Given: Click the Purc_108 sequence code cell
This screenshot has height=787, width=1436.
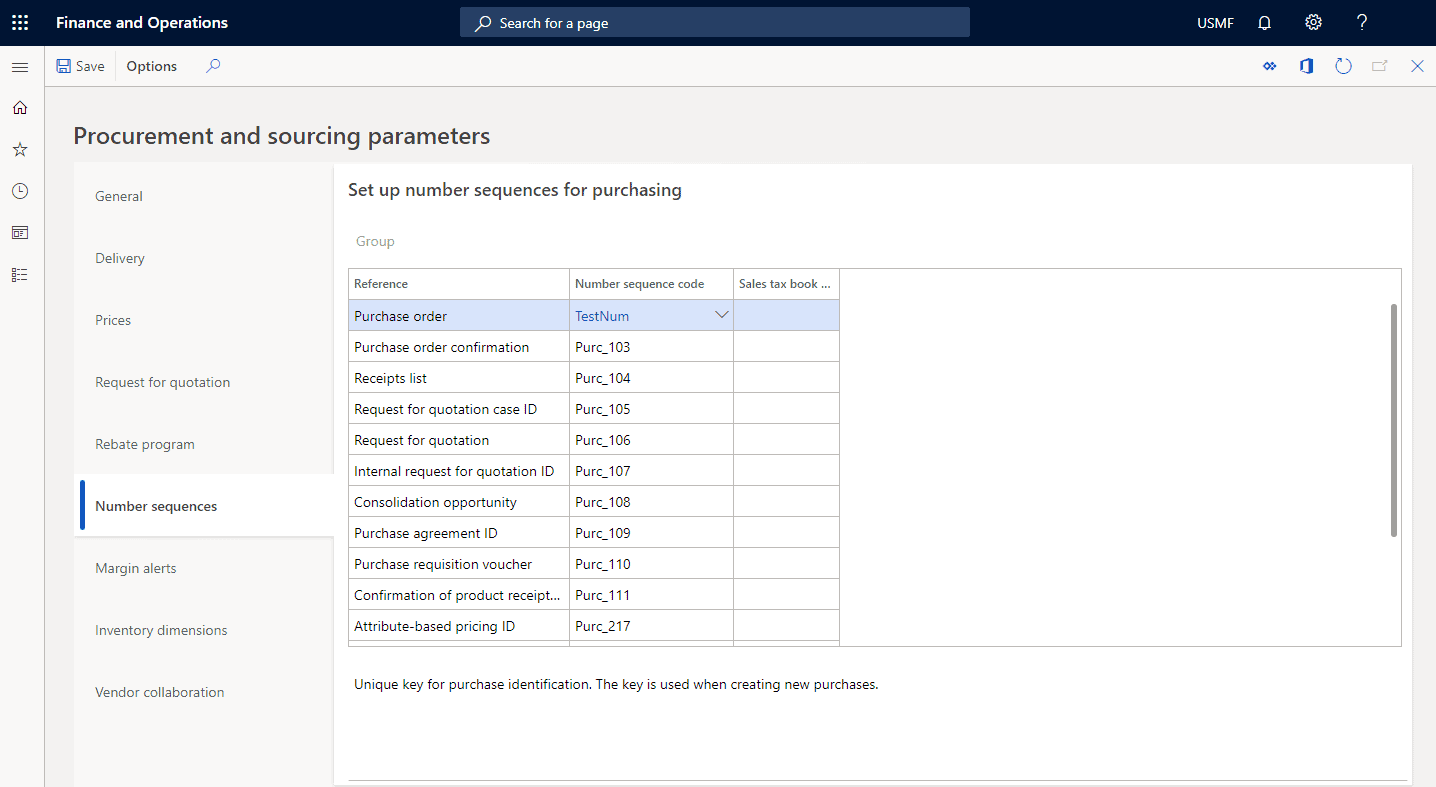Looking at the screenshot, I should (x=651, y=502).
